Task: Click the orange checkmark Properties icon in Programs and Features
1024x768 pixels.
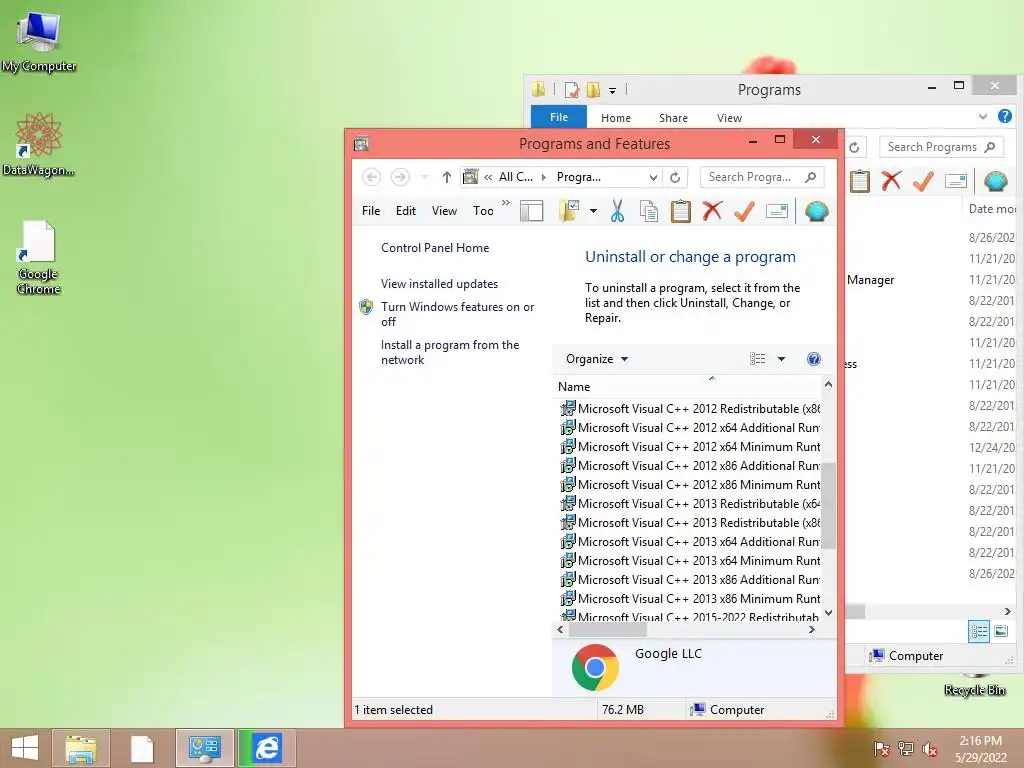Action: pyautogui.click(x=744, y=211)
